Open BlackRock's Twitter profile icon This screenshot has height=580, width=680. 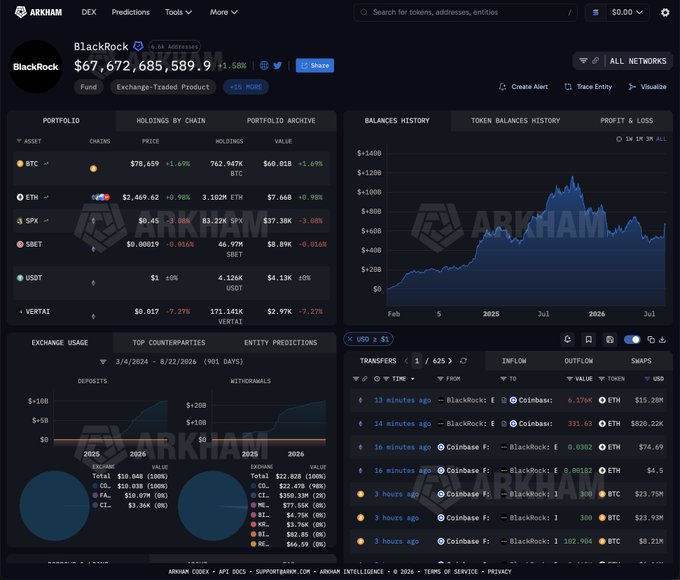(x=278, y=66)
